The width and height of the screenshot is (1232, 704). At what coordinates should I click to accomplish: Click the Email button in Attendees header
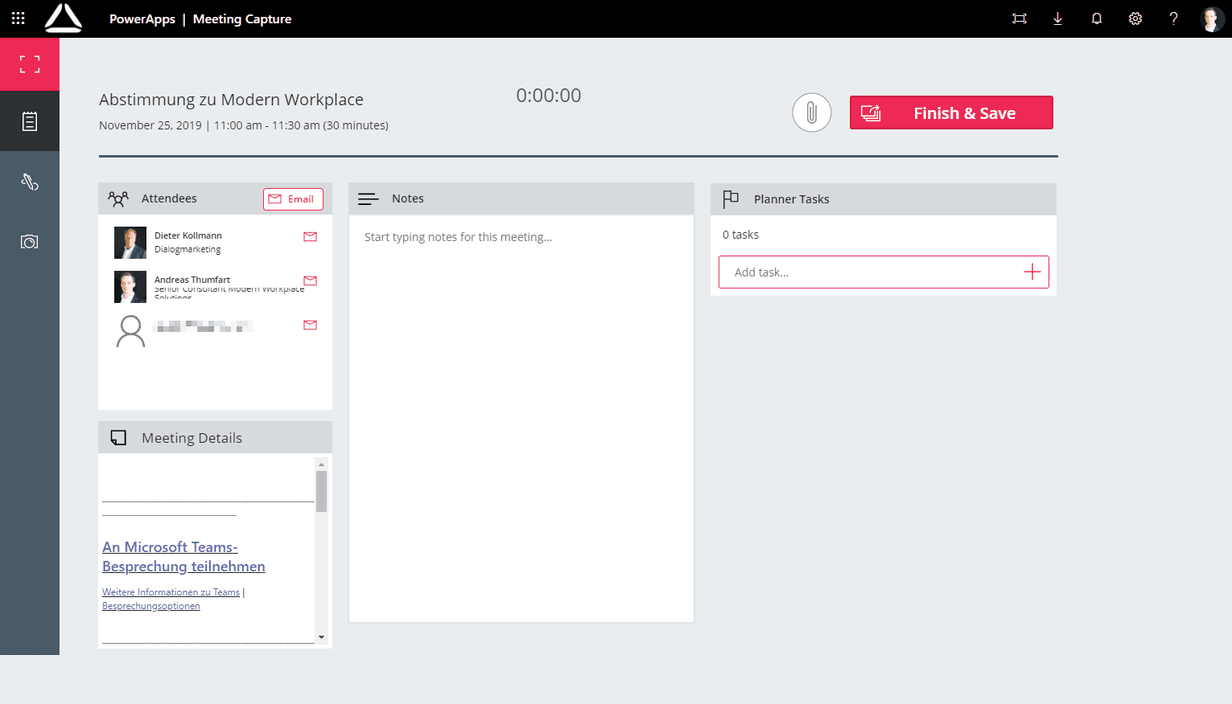click(293, 199)
